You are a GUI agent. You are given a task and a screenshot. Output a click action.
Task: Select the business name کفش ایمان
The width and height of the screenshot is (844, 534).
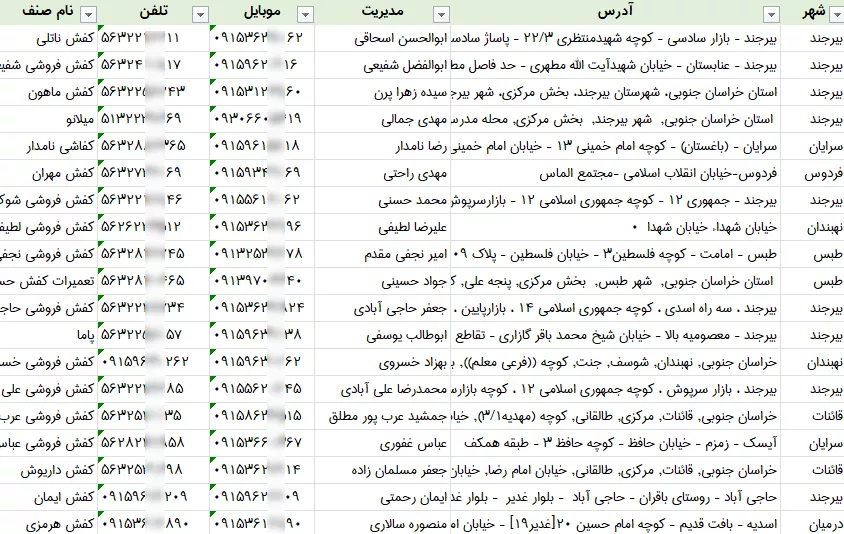click(x=48, y=497)
